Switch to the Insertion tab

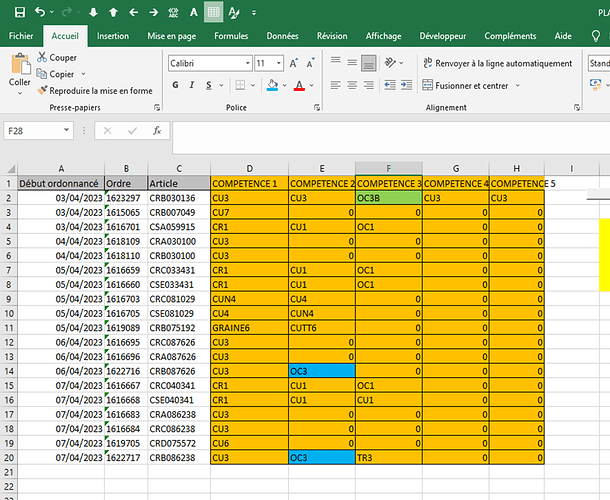point(112,35)
